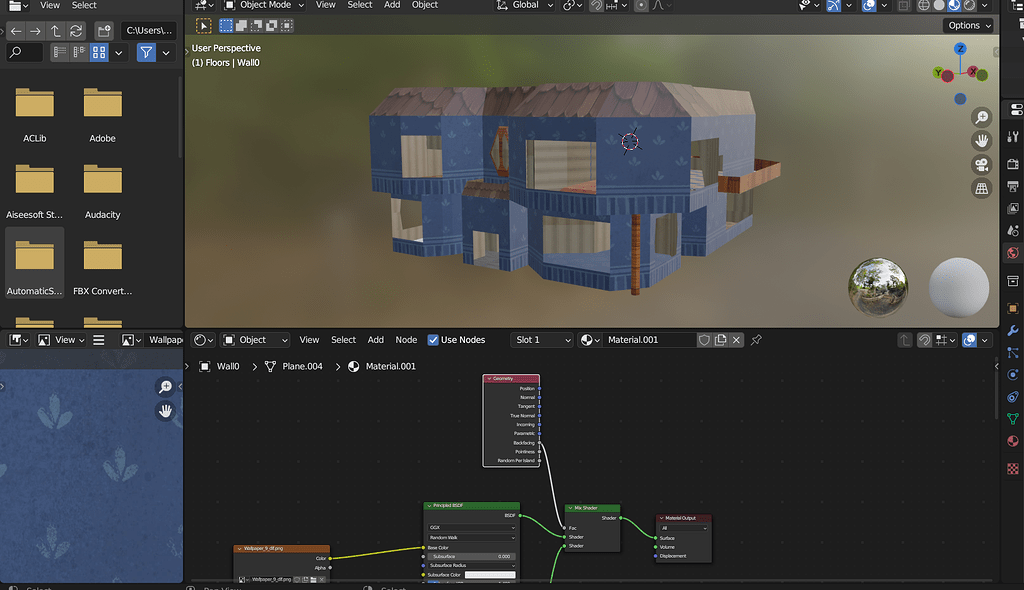Choose the subtract selection mode

256,26
